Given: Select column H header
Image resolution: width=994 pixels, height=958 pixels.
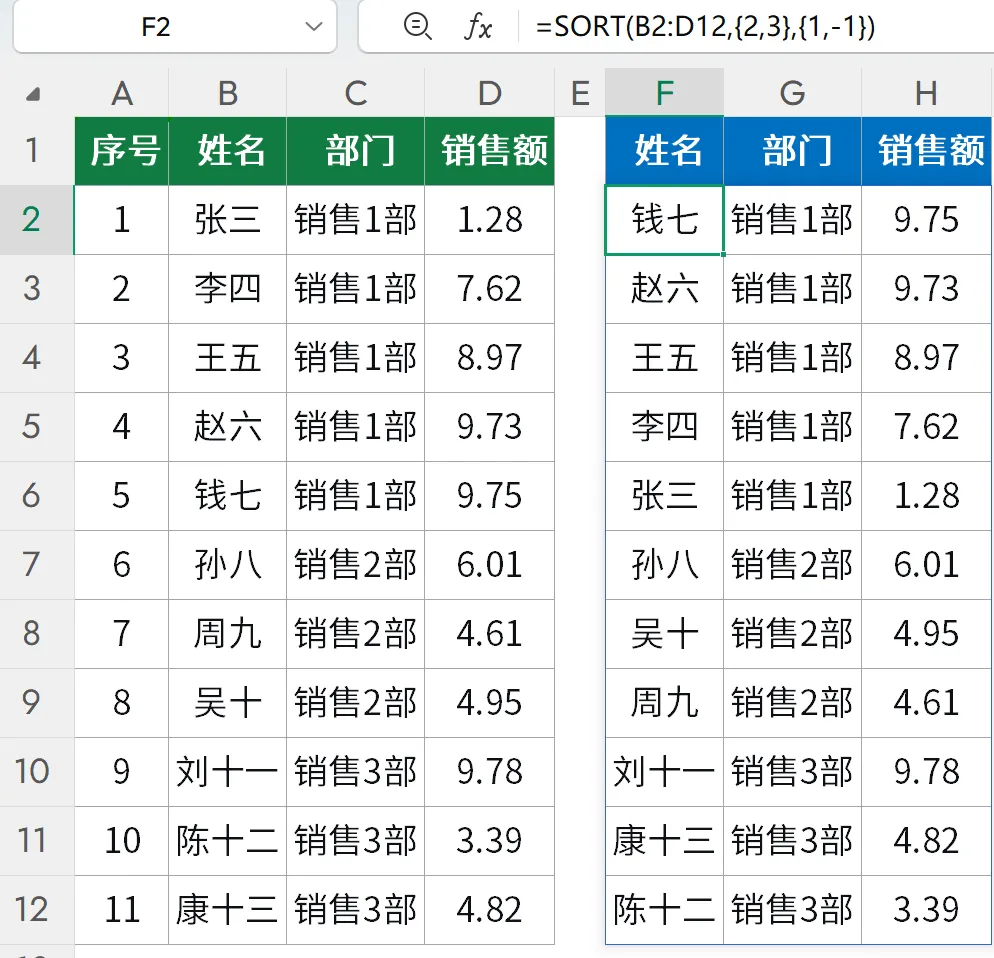Looking at the screenshot, I should (927, 93).
